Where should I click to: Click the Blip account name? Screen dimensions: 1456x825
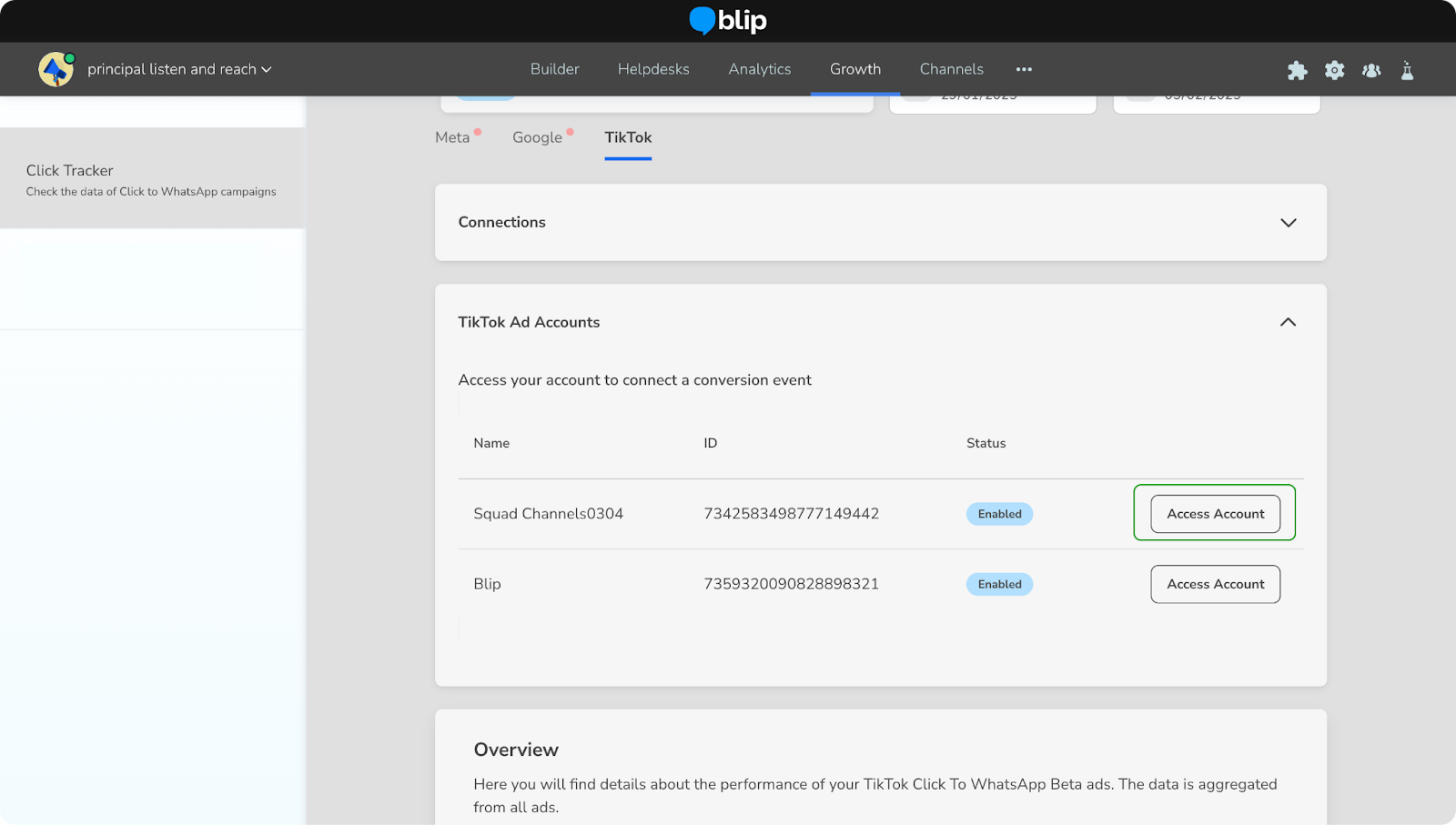pos(487,584)
